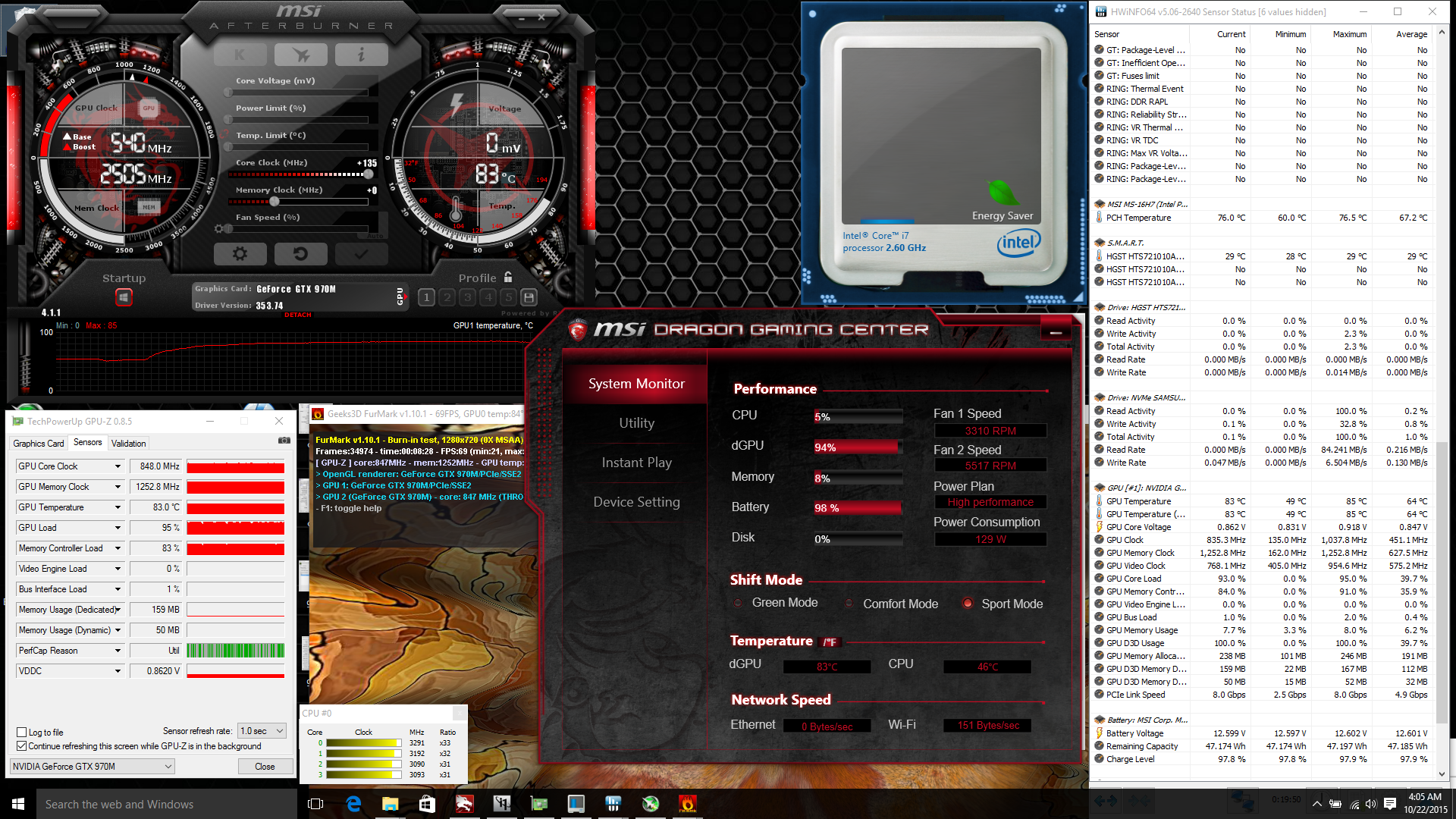Open the NVIDIA GeForce GTX 970M device dropdown
The image size is (1456, 819).
tap(93, 767)
